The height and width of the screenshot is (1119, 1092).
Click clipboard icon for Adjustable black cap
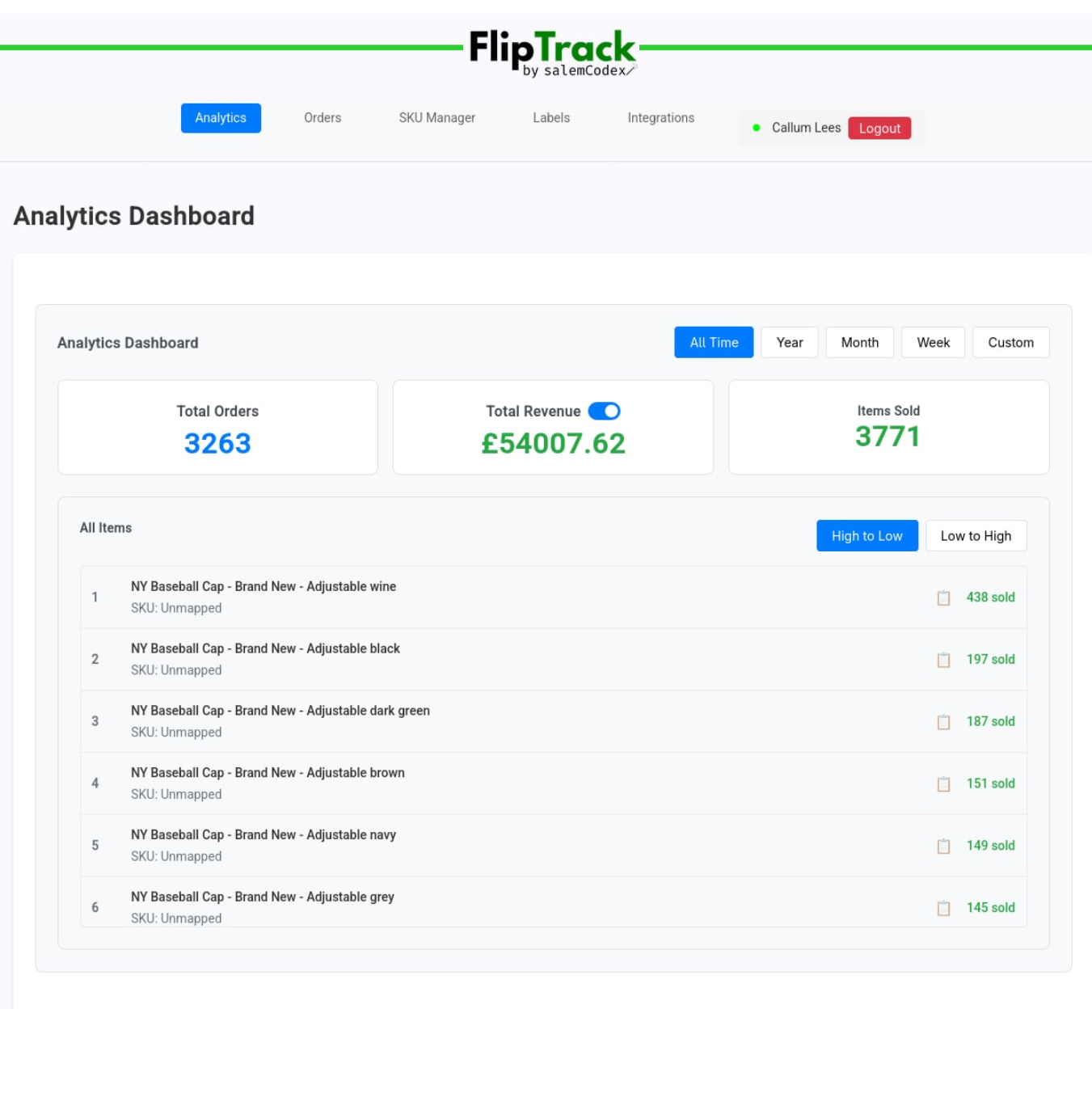click(943, 660)
